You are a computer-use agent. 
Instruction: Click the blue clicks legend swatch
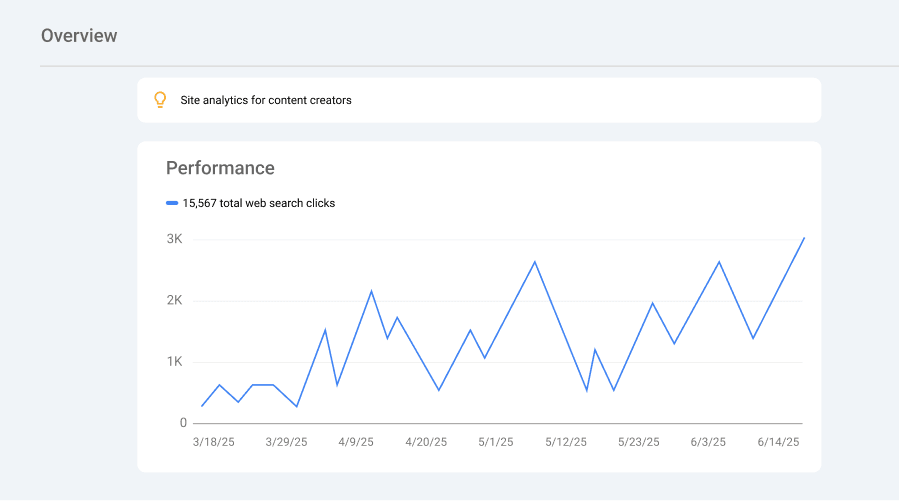(x=172, y=203)
